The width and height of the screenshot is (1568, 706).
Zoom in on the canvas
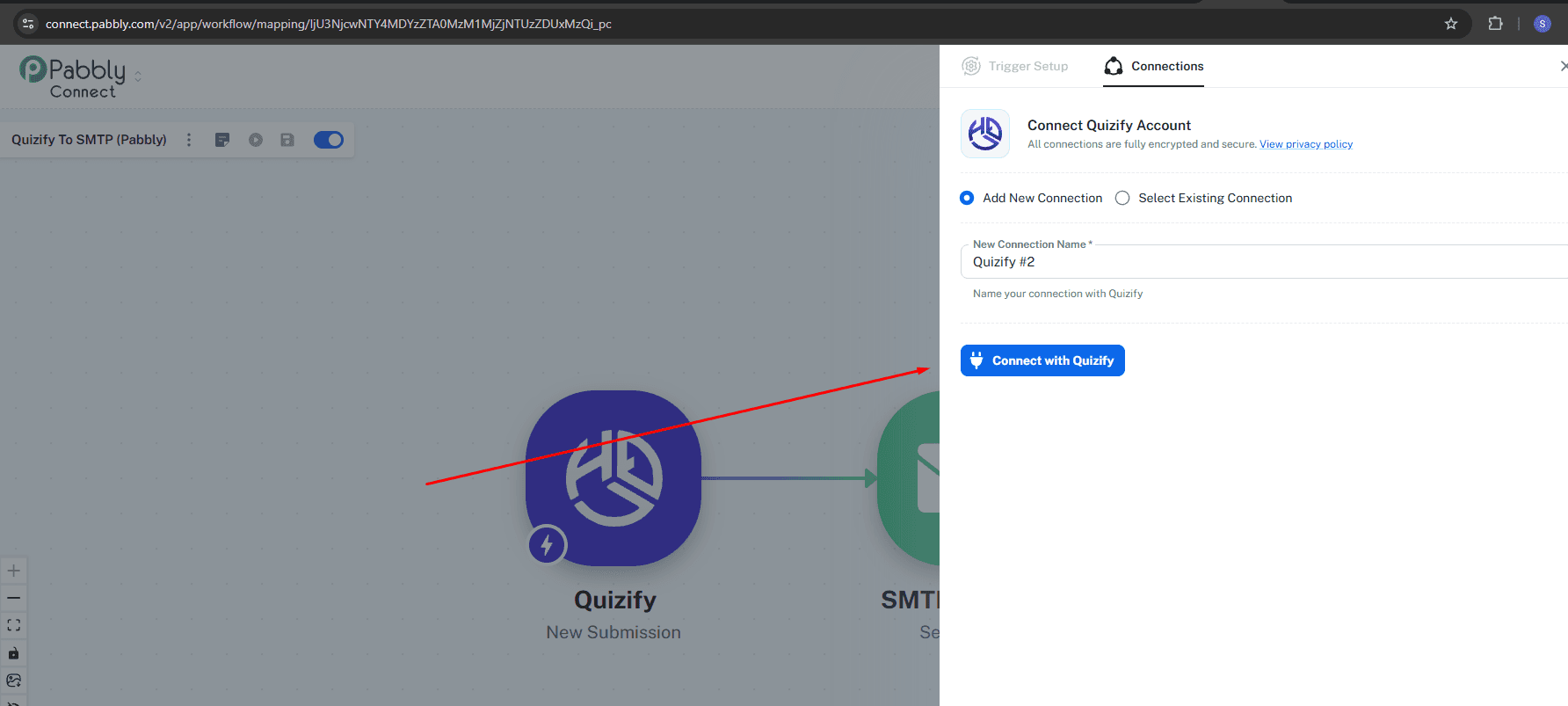click(13, 571)
